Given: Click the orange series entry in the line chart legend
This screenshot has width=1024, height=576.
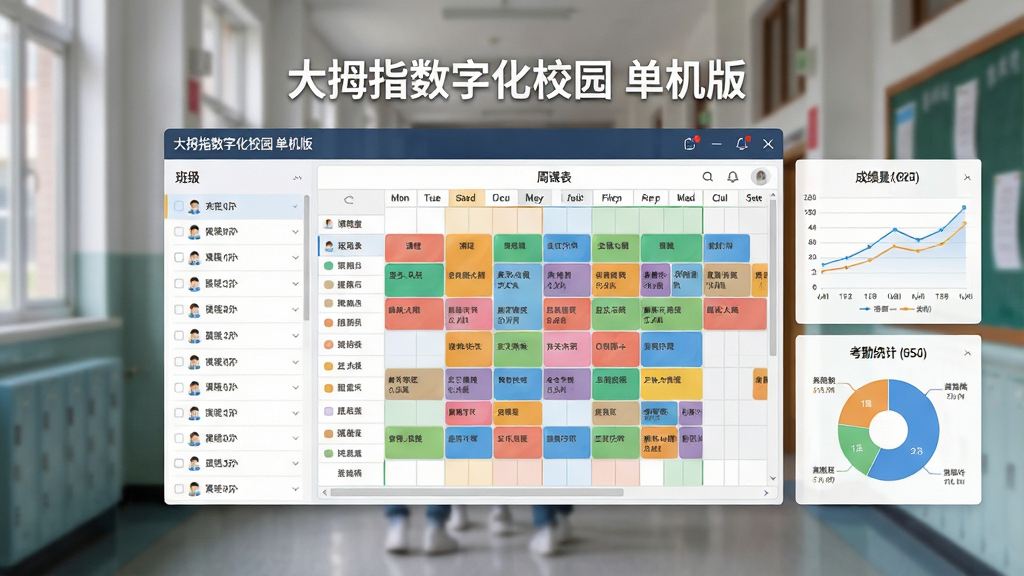Looking at the screenshot, I should tap(916, 309).
